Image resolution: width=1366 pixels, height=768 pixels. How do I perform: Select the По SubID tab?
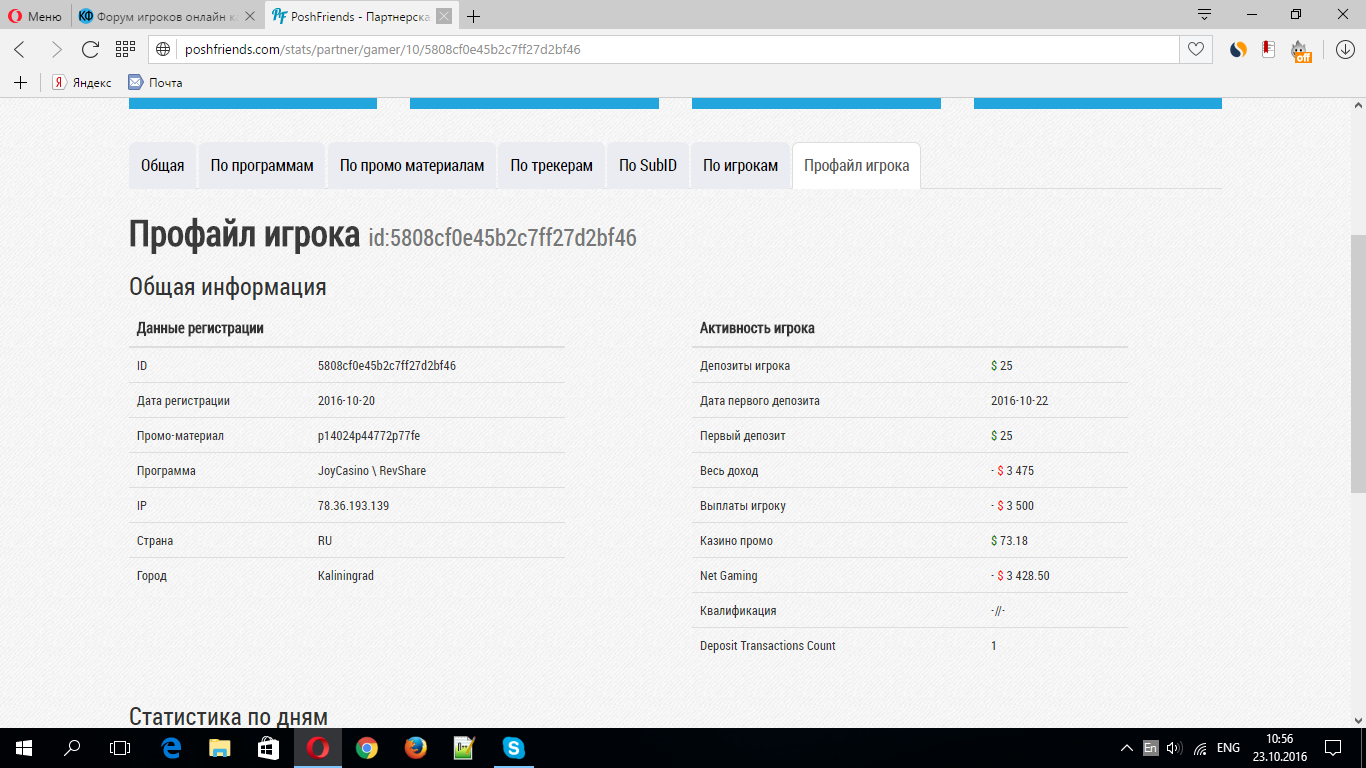[x=648, y=165]
